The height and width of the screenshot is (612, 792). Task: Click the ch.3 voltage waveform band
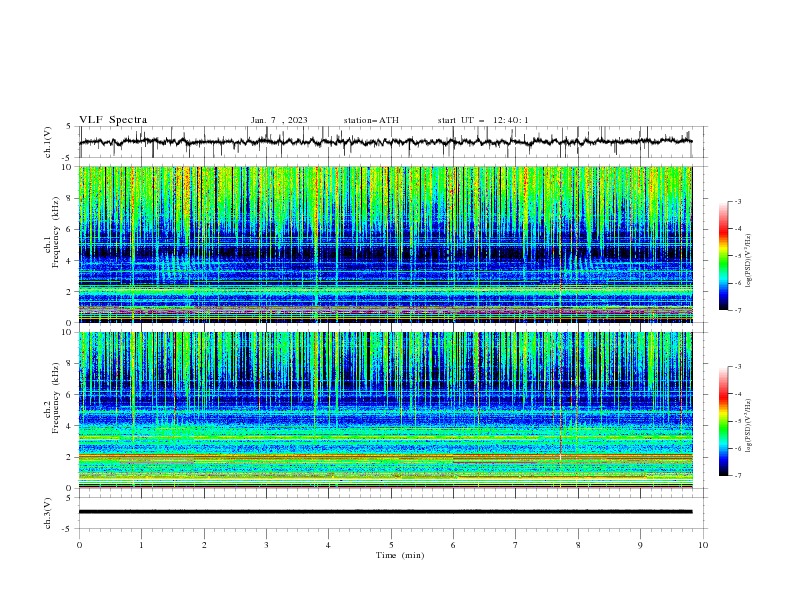pyautogui.click(x=385, y=512)
